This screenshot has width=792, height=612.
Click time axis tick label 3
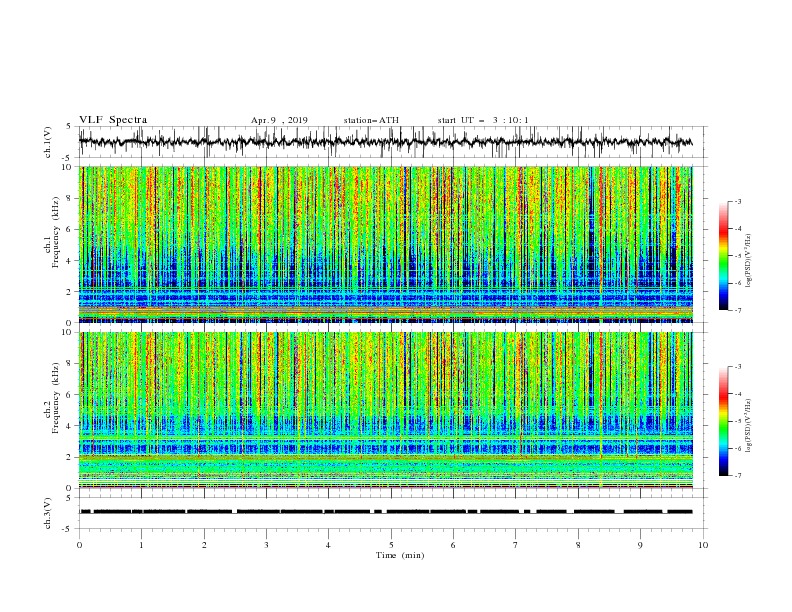[266, 545]
